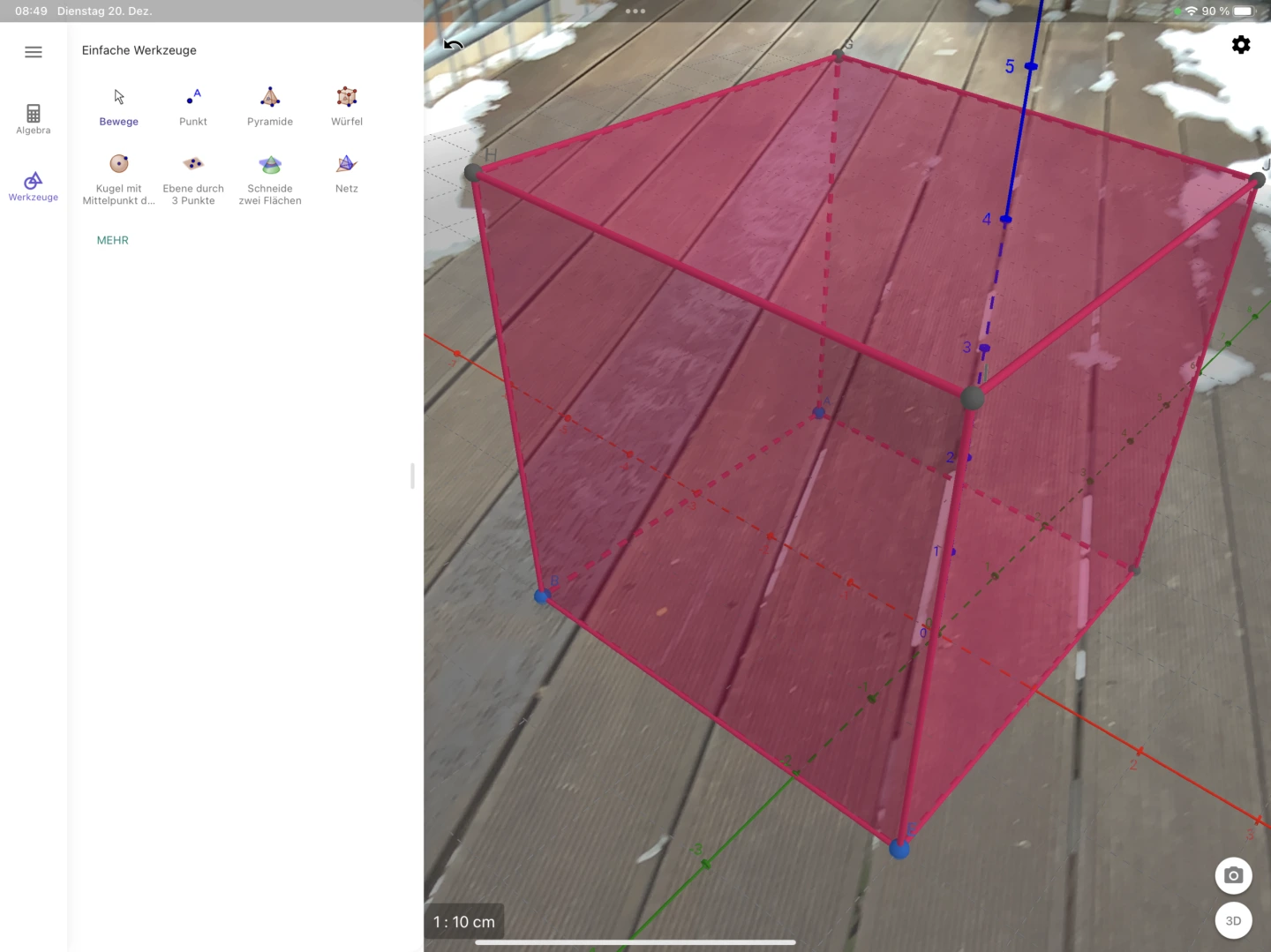Open the hamburger main menu
This screenshot has height=952, width=1271.
pos(34,52)
